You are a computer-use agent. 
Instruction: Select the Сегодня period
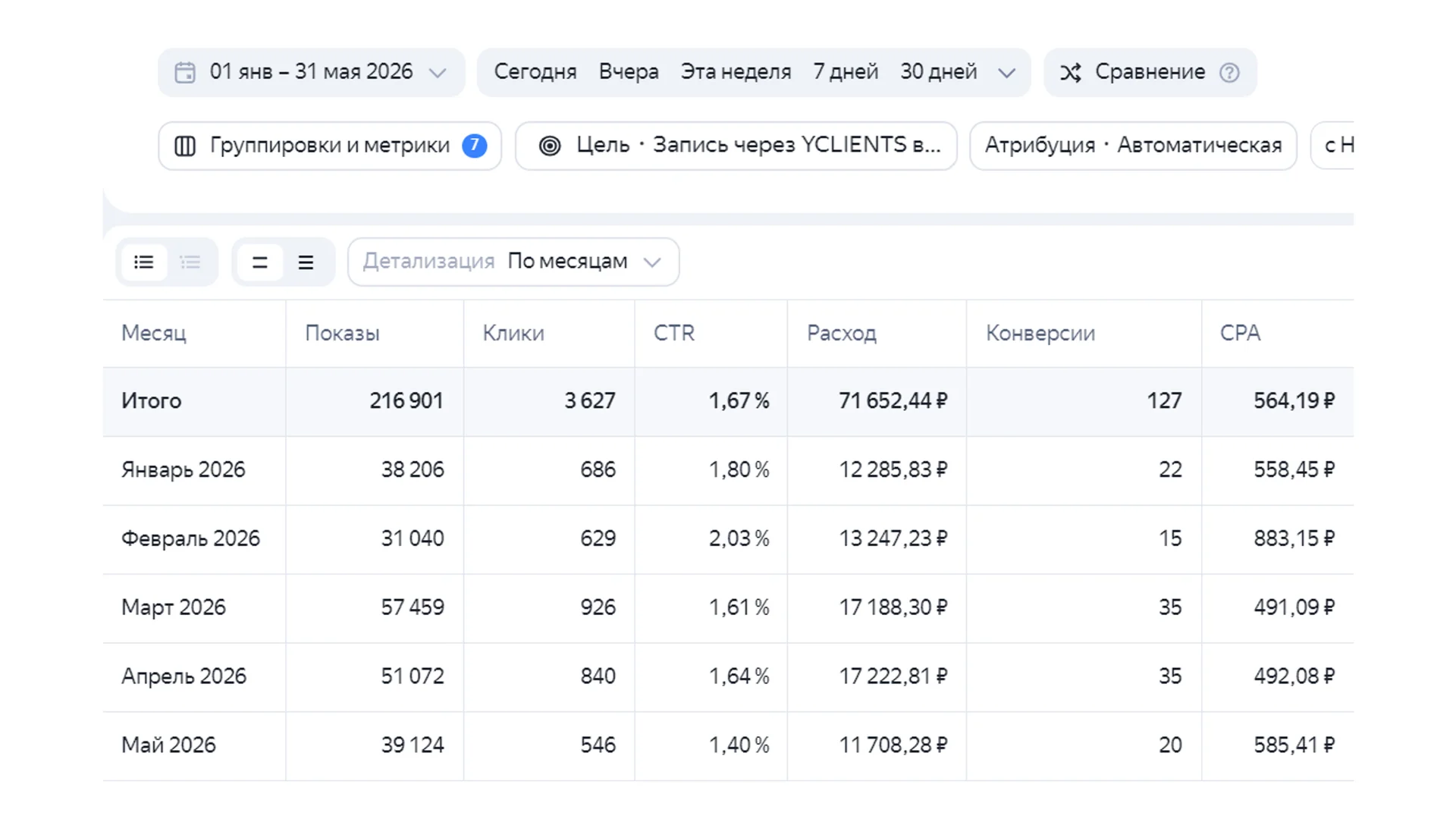click(535, 72)
